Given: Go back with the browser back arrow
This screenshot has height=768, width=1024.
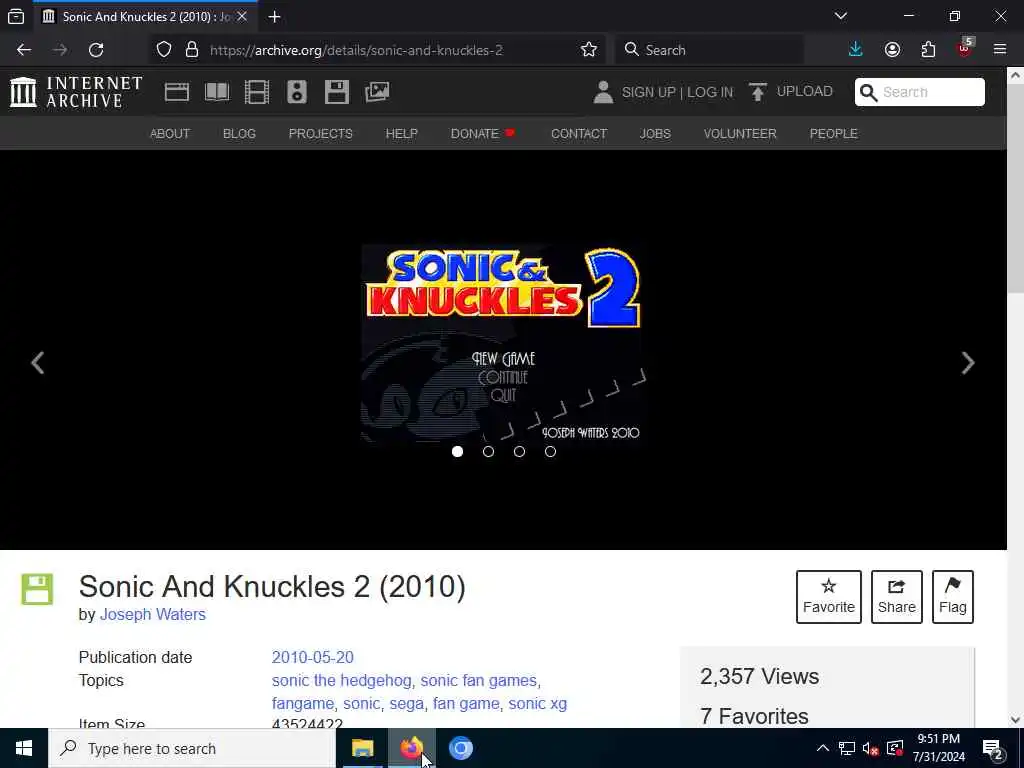Looking at the screenshot, I should [x=24, y=50].
